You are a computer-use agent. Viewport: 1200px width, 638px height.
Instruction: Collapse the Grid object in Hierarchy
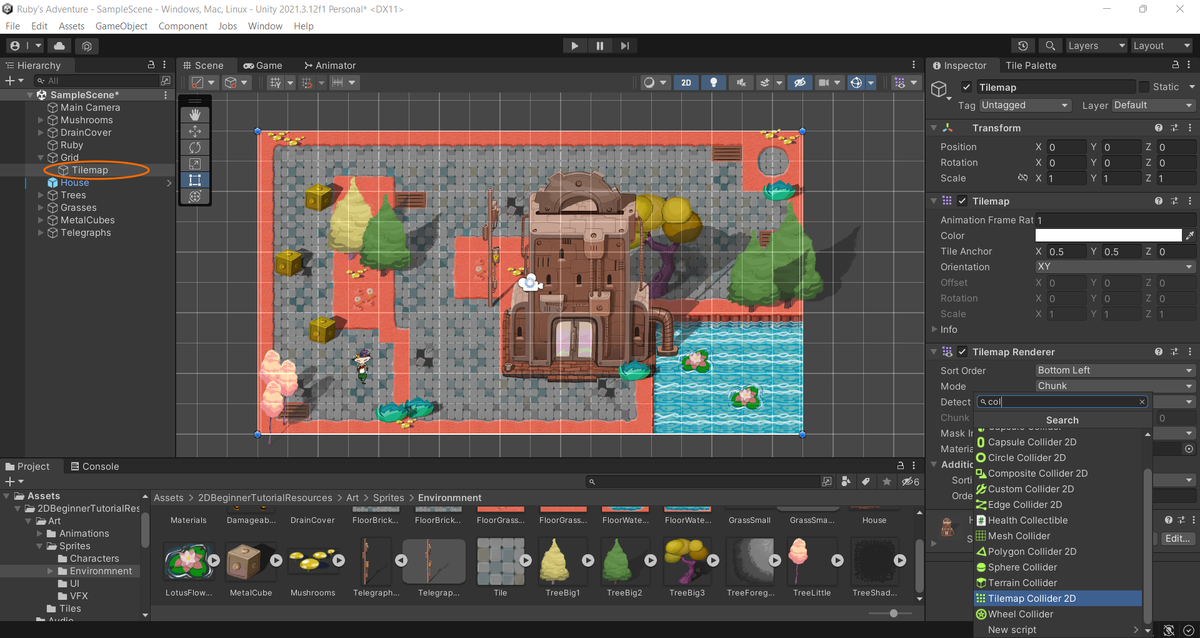point(41,158)
